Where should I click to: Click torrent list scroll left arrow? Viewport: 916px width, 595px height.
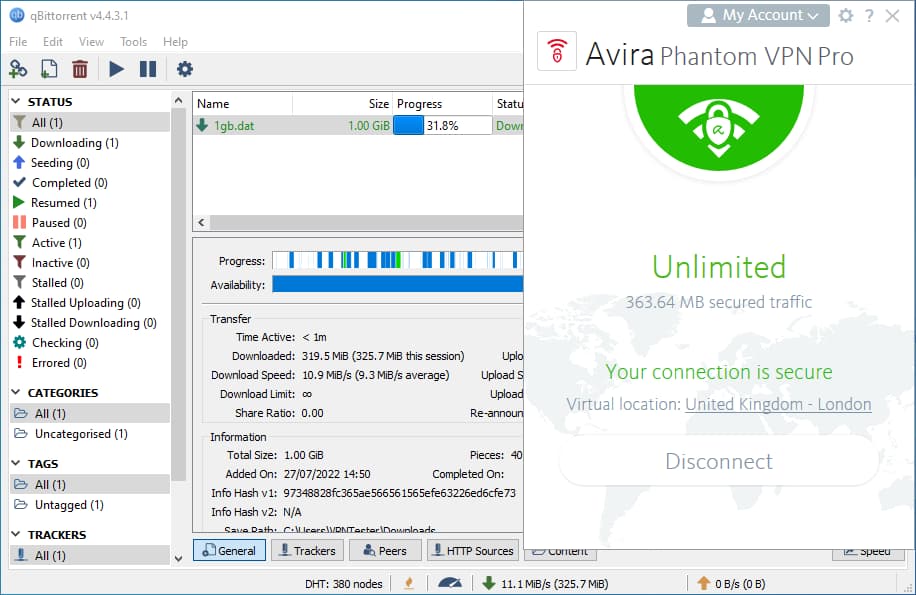202,222
